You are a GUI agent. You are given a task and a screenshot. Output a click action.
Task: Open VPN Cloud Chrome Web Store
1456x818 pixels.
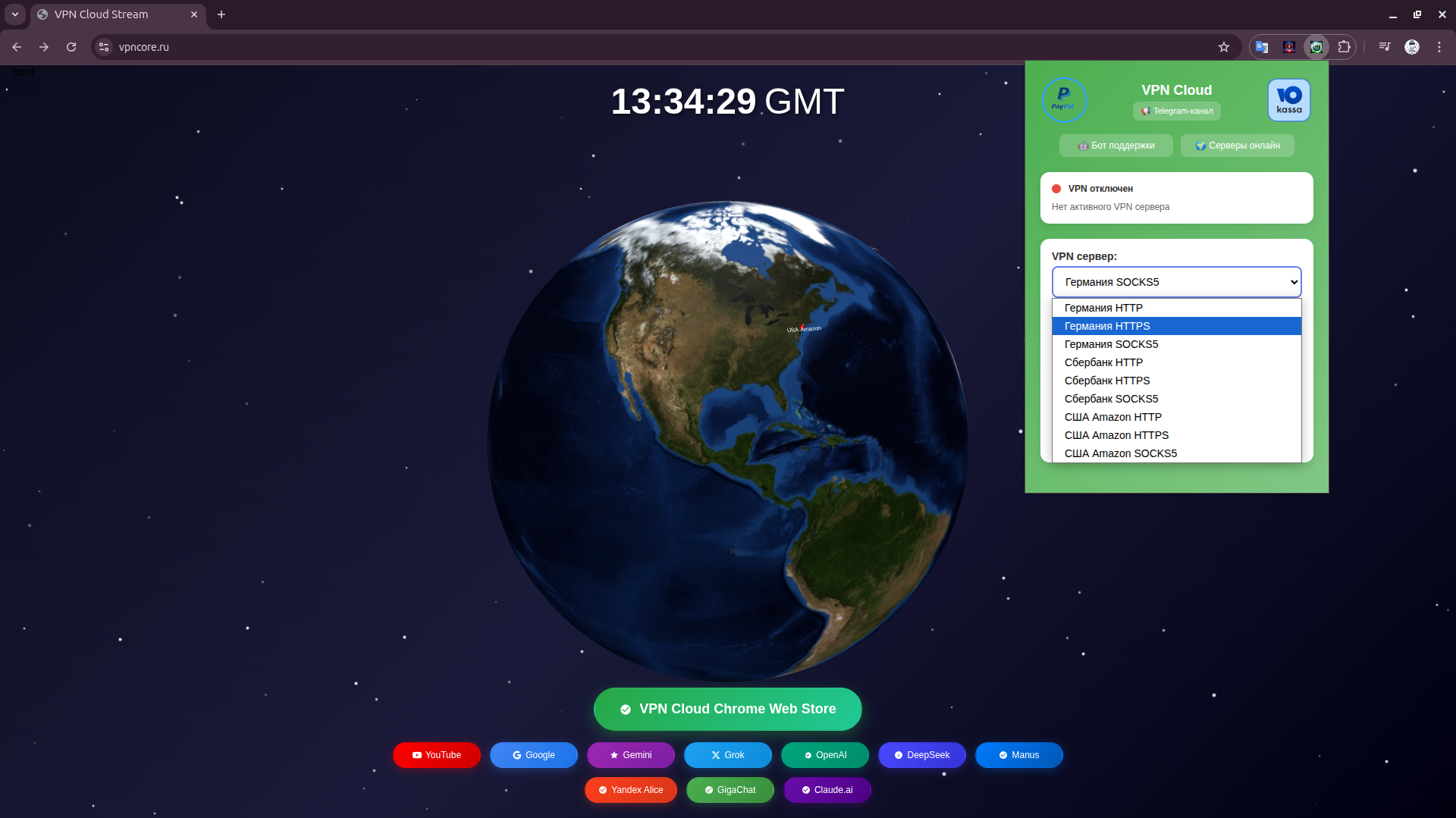pyautogui.click(x=728, y=709)
